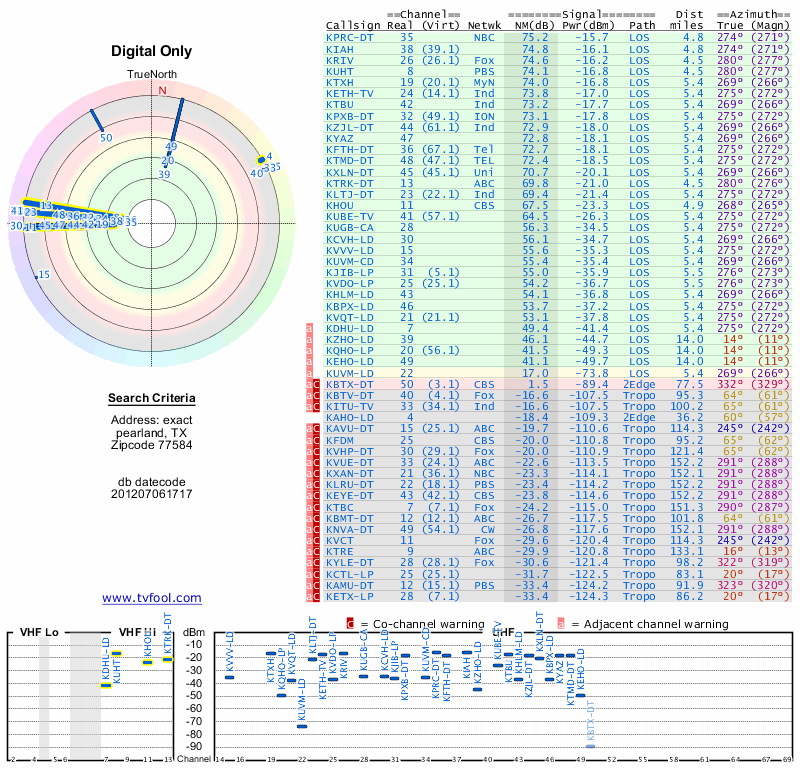
Task: Select KVUE-DT callsign in the table
Action: tap(349, 462)
